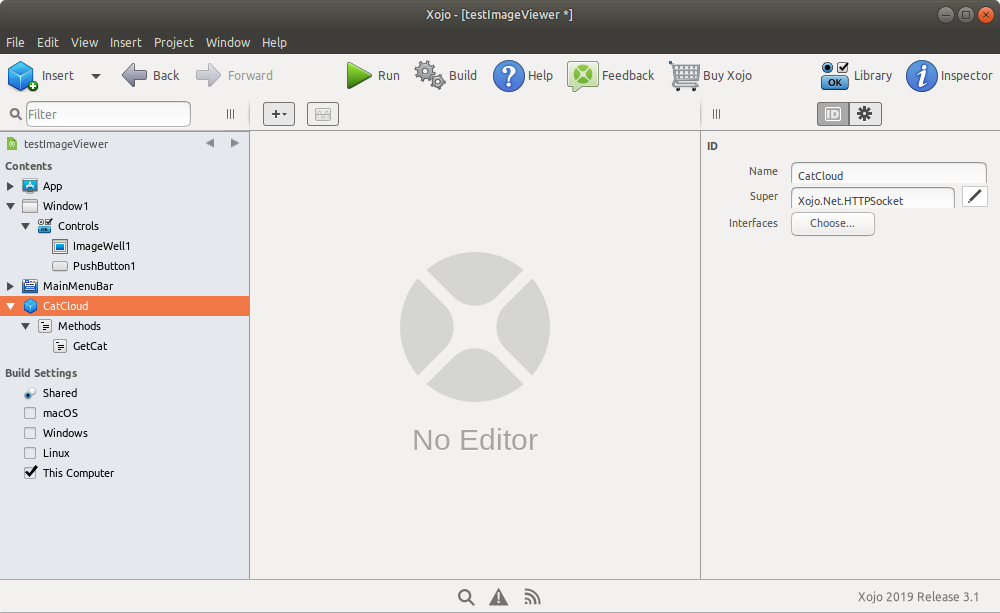The image size is (1000, 613).
Task: Click the Insert cube icon
Action: (22, 76)
